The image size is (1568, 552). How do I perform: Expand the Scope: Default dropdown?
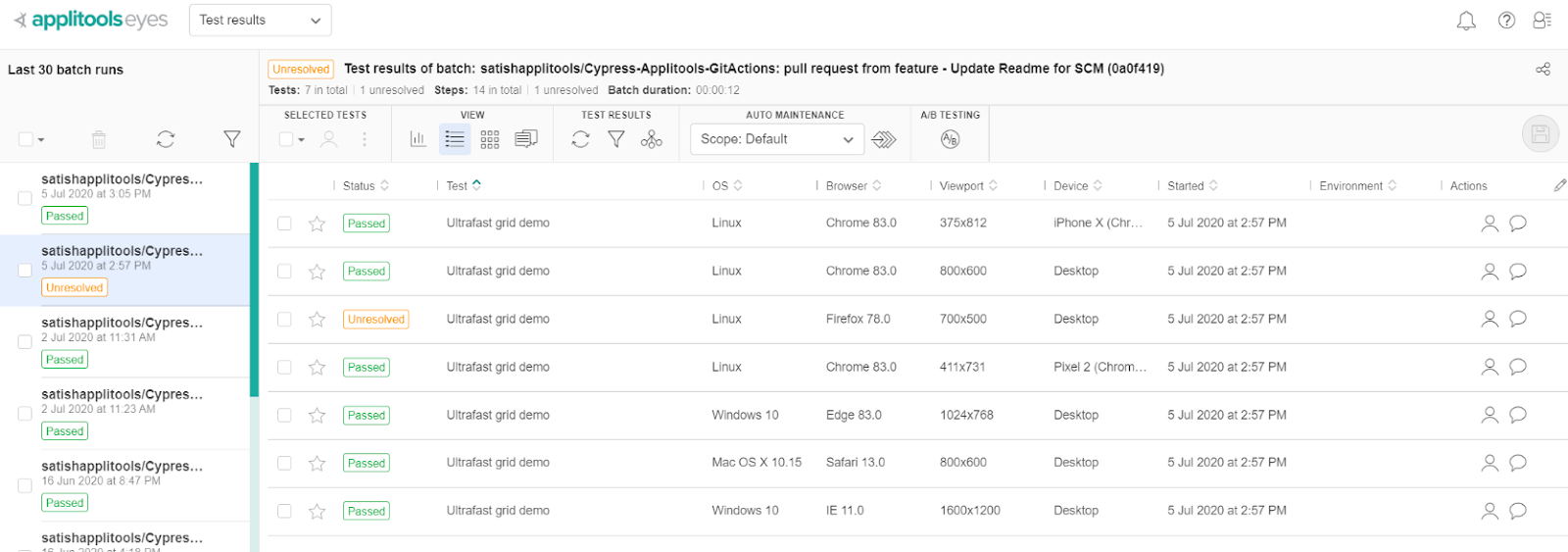(x=776, y=139)
